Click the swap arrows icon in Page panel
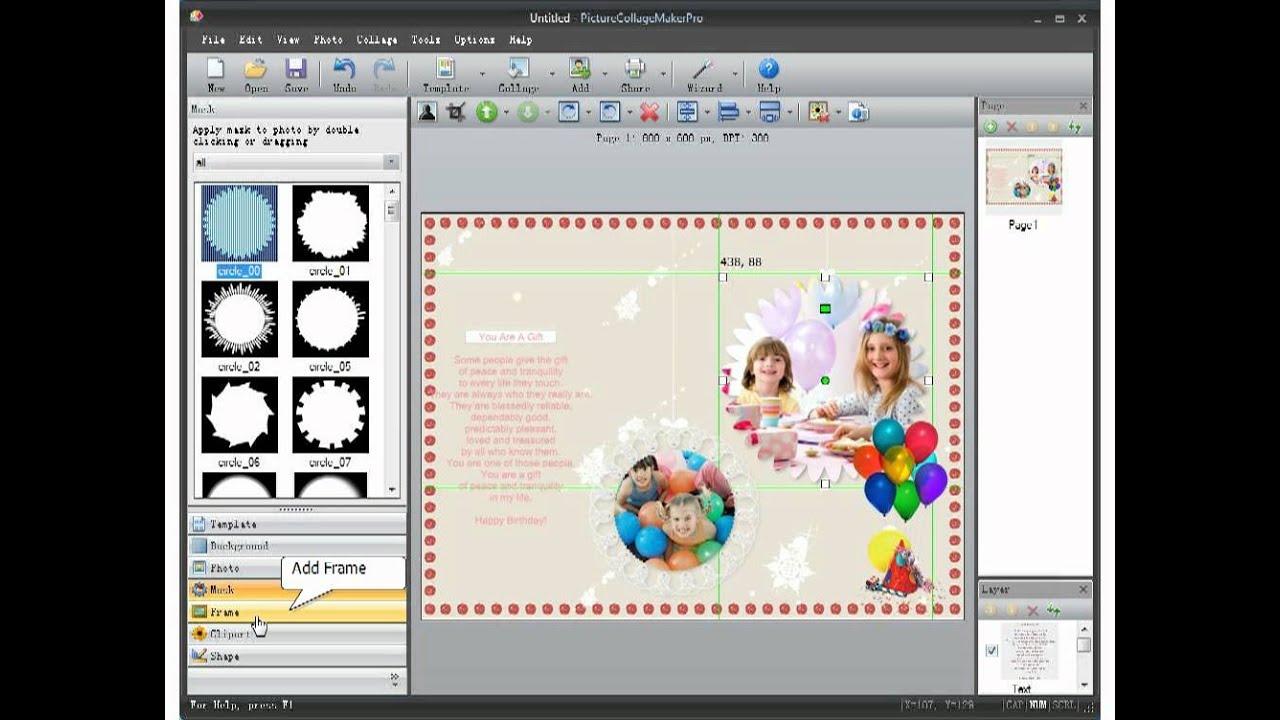The width and height of the screenshot is (1280, 720). 1075,127
